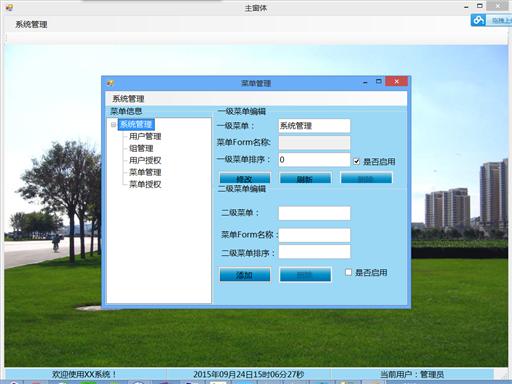Click the 修改 button
The height and width of the screenshot is (384, 512).
pyautogui.click(x=245, y=178)
